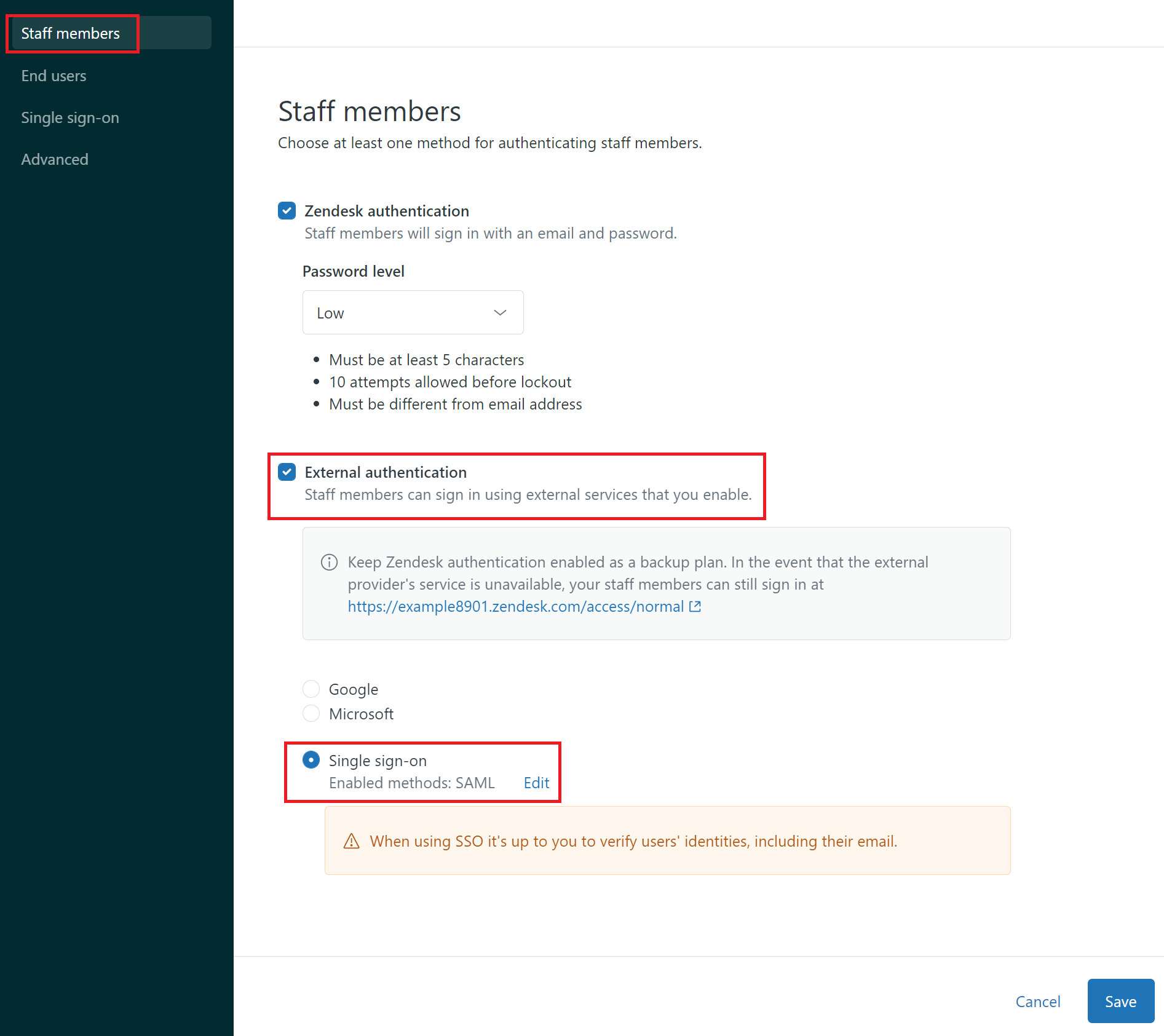The width and height of the screenshot is (1164, 1036).
Task: Click the warning triangle icon in SSO alert
Action: coord(351,841)
